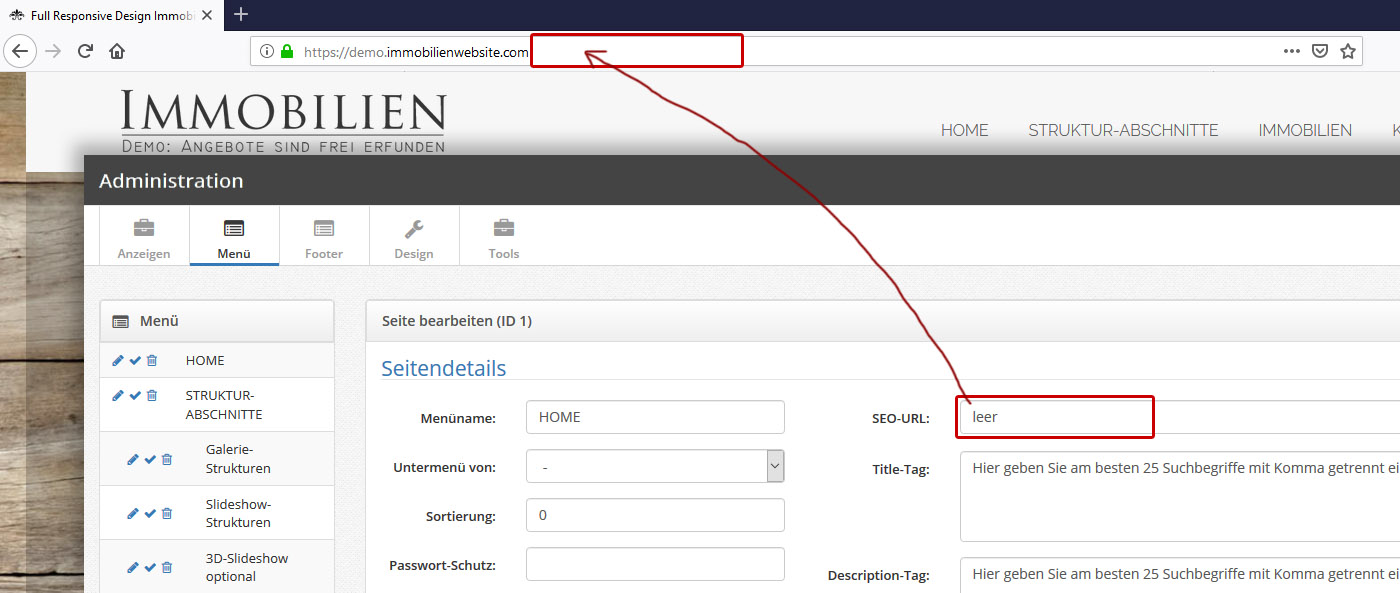
Task: Edit the Galerie-Strukturen submenu entry
Action: pyautogui.click(x=133, y=459)
